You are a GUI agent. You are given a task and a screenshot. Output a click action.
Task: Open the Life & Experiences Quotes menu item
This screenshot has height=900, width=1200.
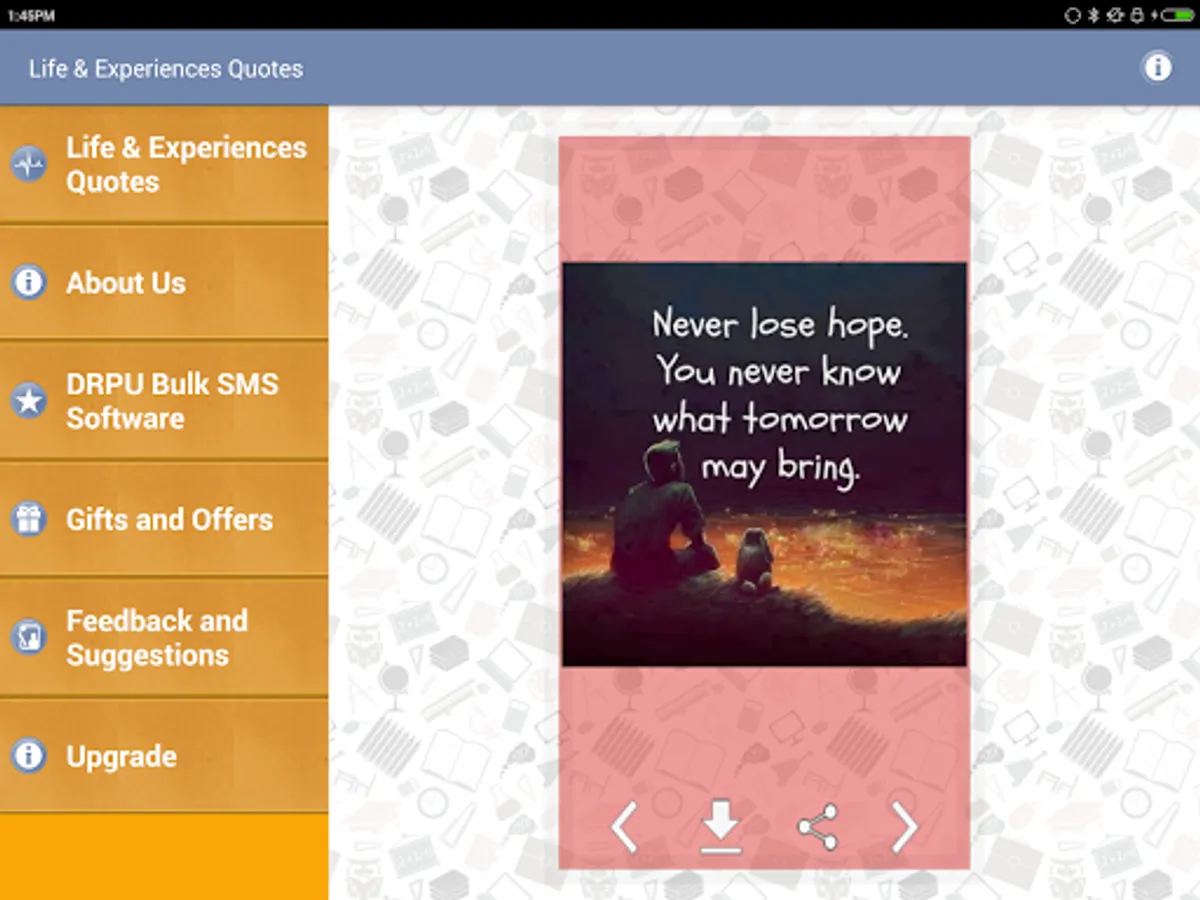pos(164,164)
